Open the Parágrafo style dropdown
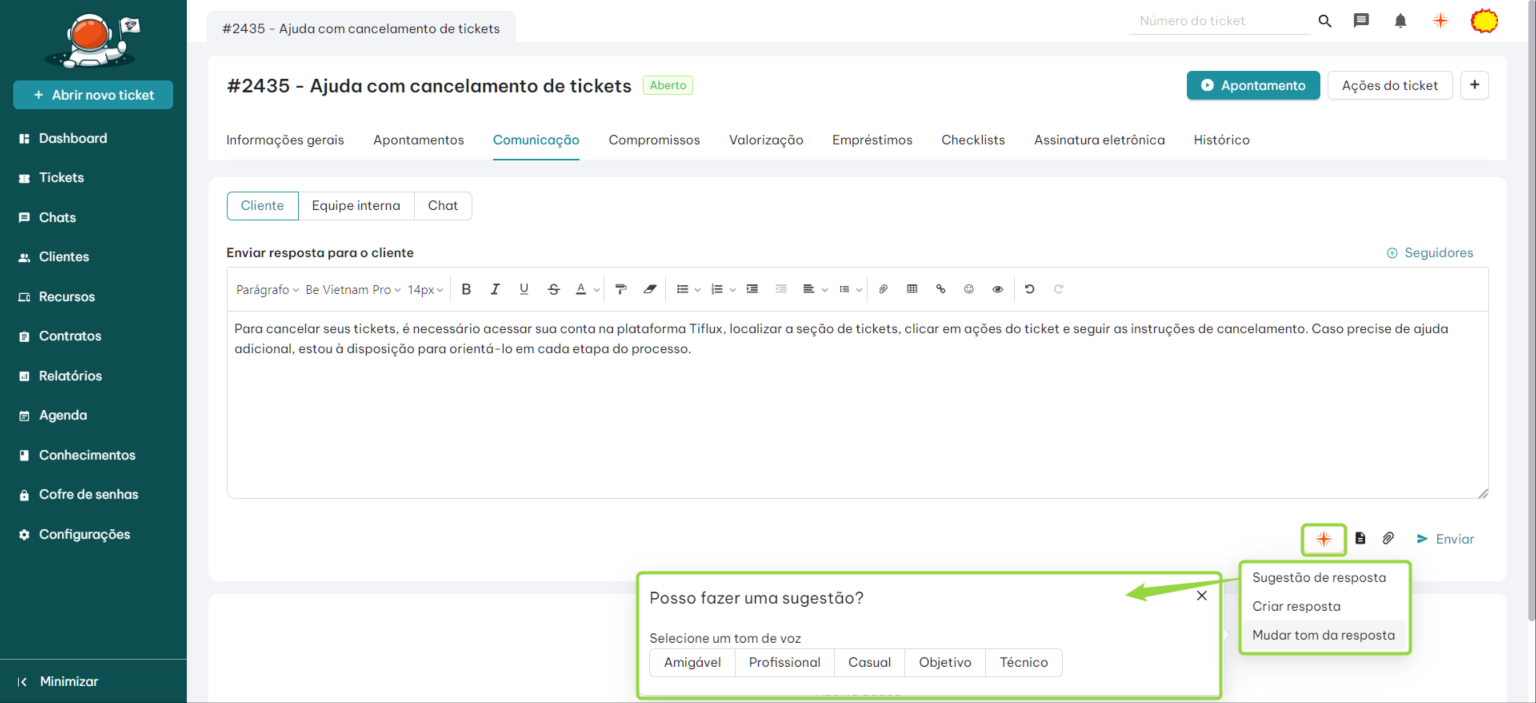 [267, 289]
